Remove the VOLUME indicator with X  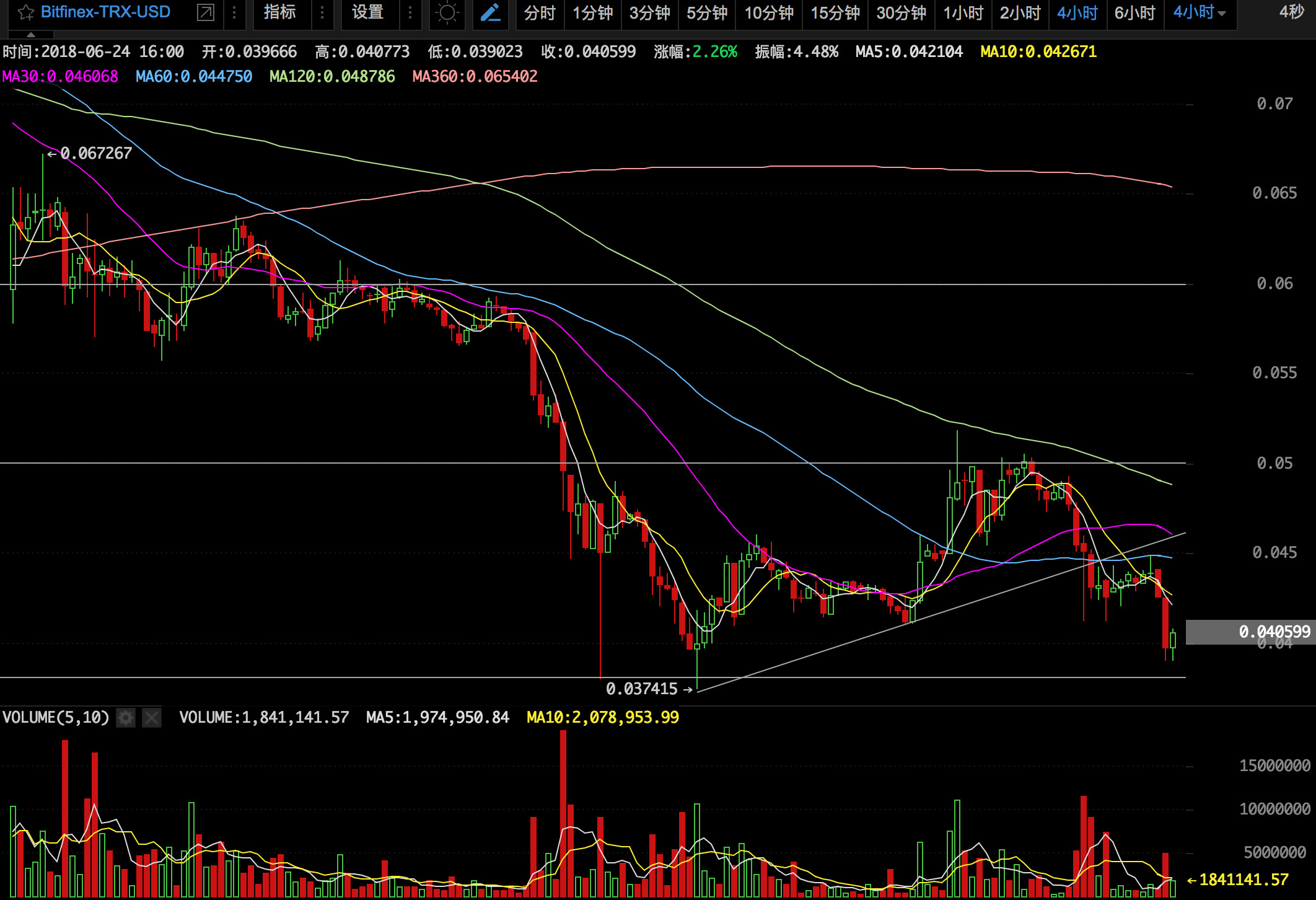tap(152, 718)
